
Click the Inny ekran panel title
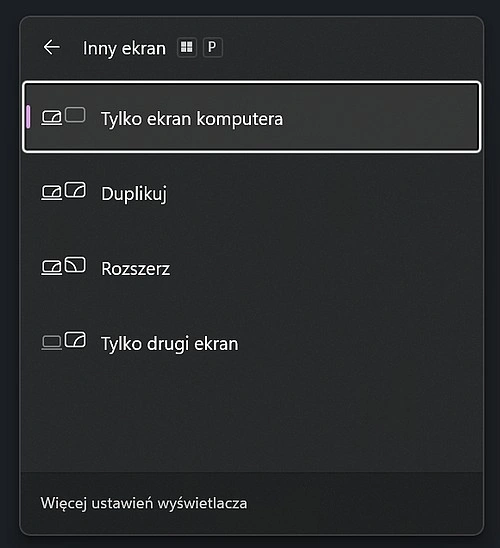coord(124,48)
